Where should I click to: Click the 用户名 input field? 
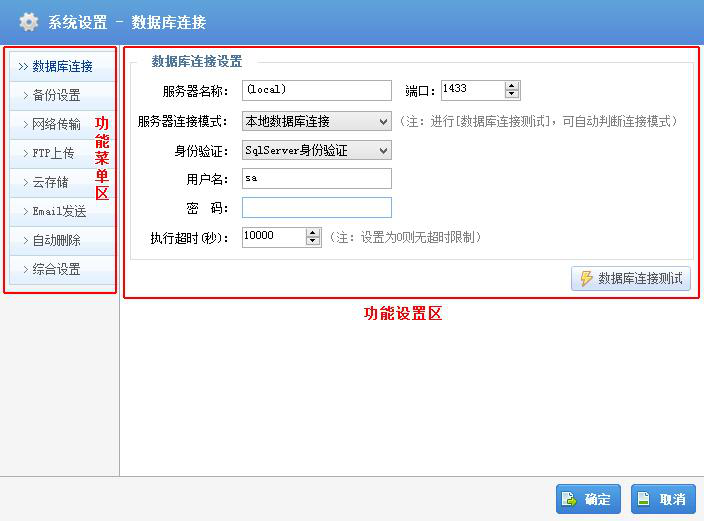pos(317,179)
